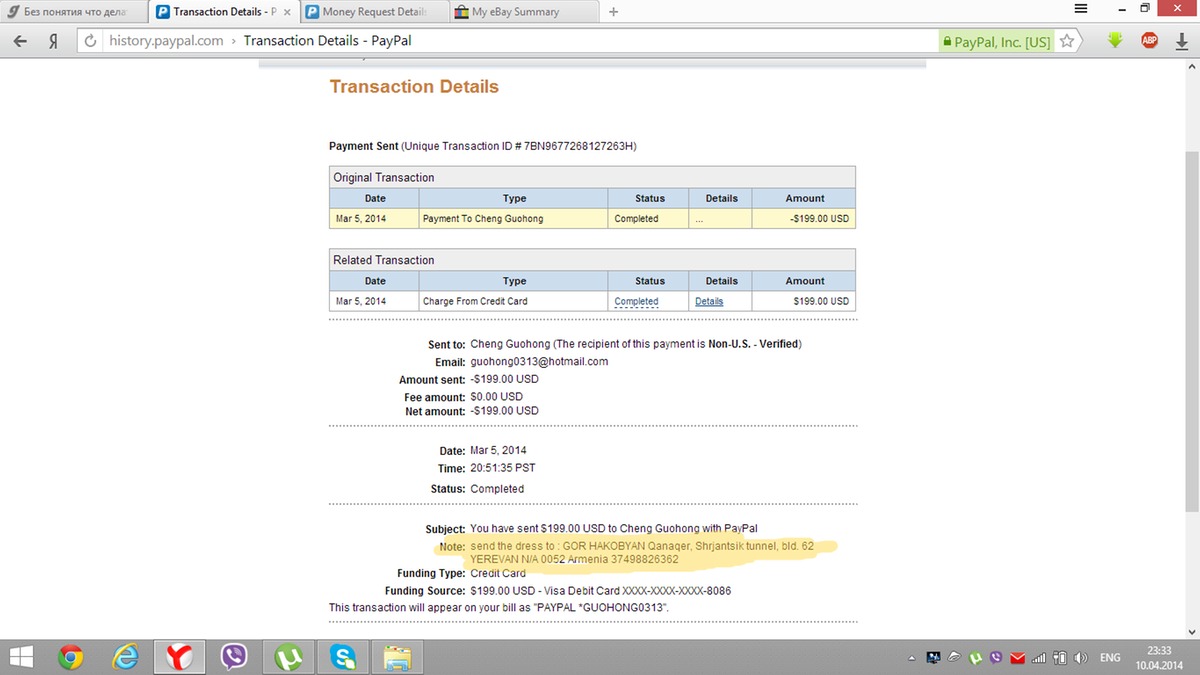Open the Completed link for credit card charge
Image resolution: width=1200 pixels, height=675 pixels.
point(636,301)
